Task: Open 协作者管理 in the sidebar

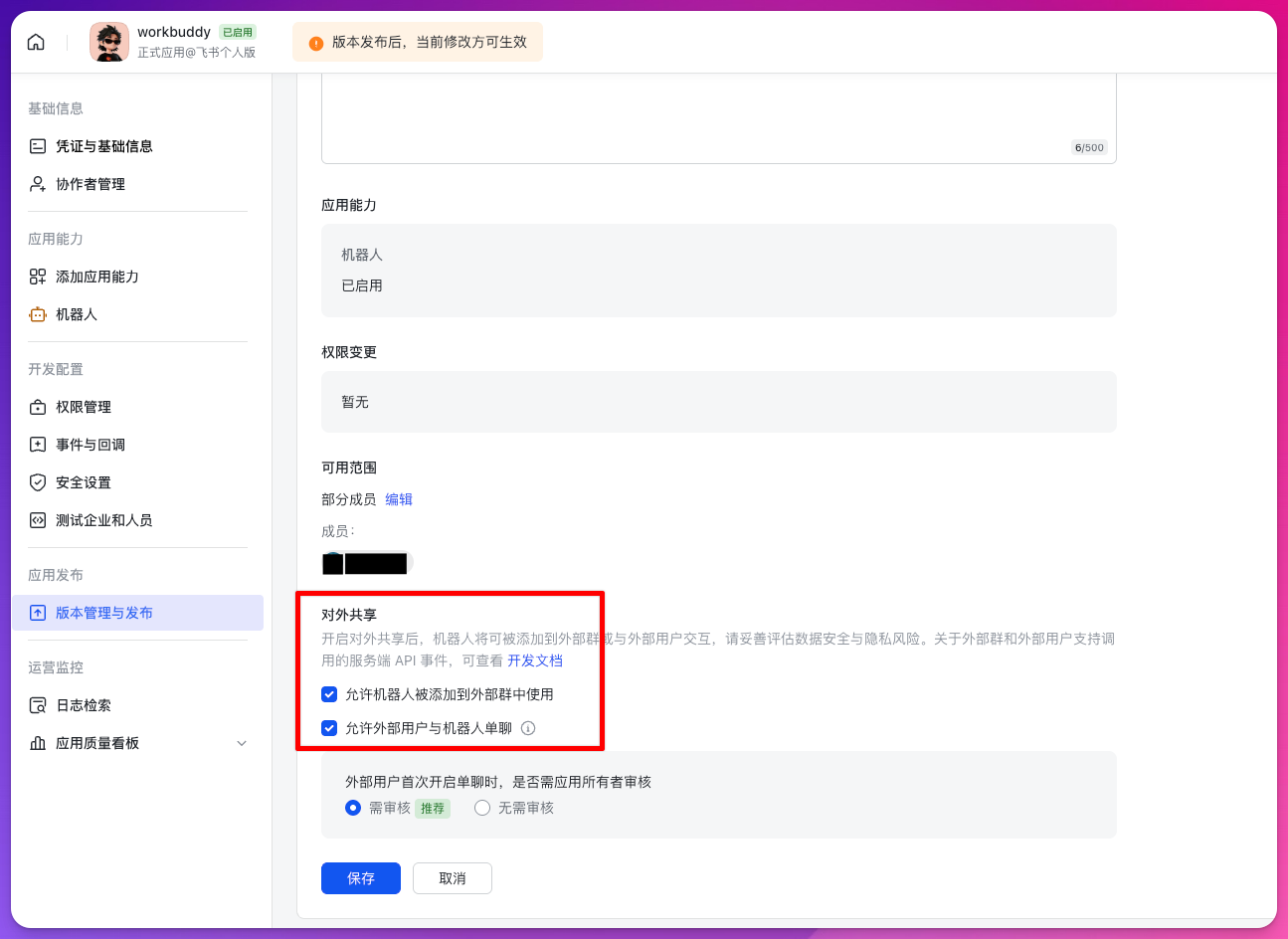Action: coord(137,184)
